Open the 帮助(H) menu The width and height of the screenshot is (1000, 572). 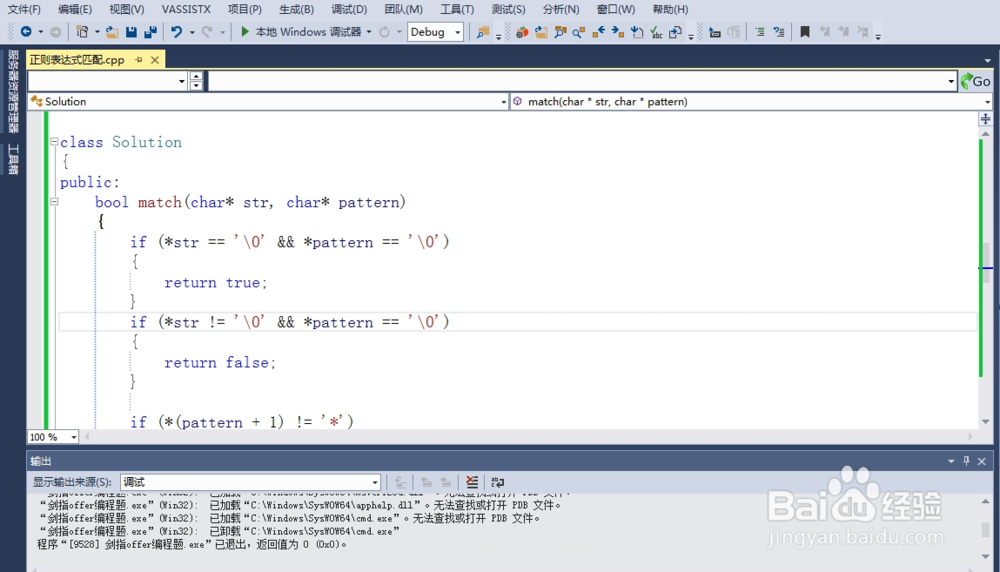click(670, 9)
